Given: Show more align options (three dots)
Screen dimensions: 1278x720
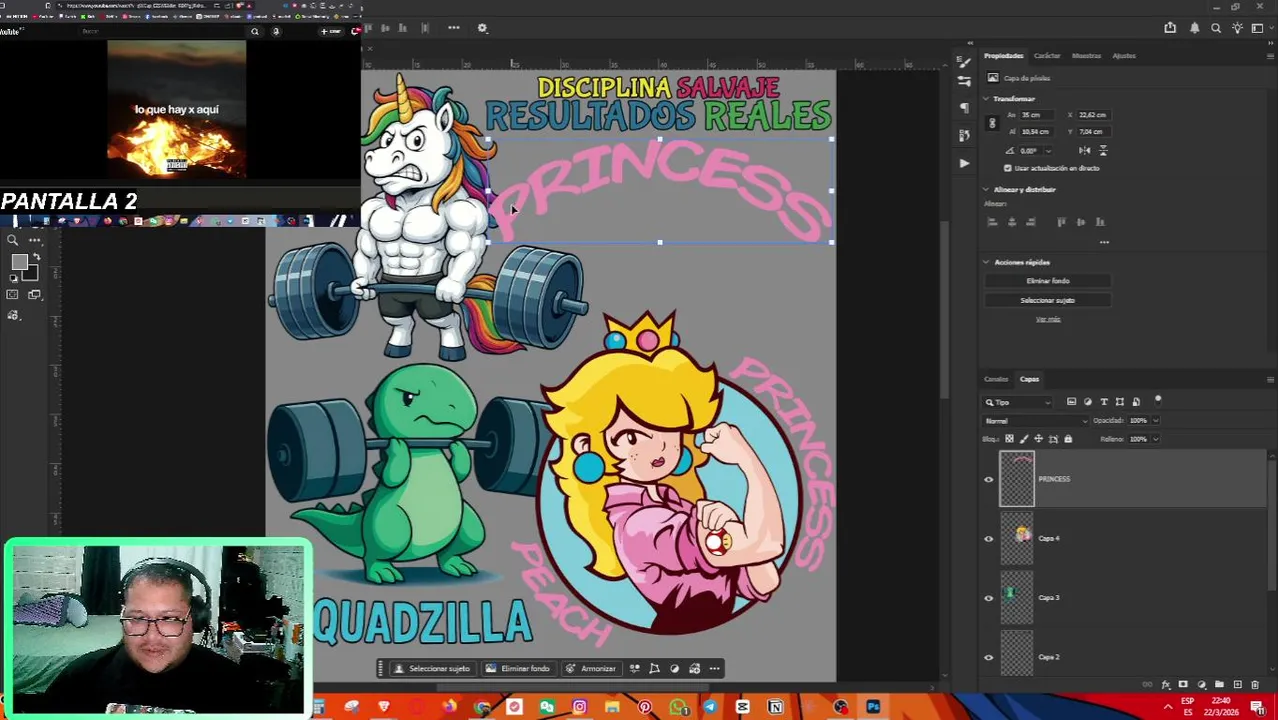Looking at the screenshot, I should pos(1104,242).
